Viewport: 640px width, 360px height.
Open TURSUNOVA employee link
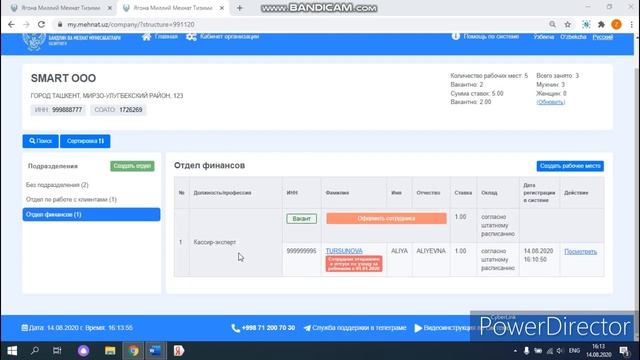tap(344, 251)
